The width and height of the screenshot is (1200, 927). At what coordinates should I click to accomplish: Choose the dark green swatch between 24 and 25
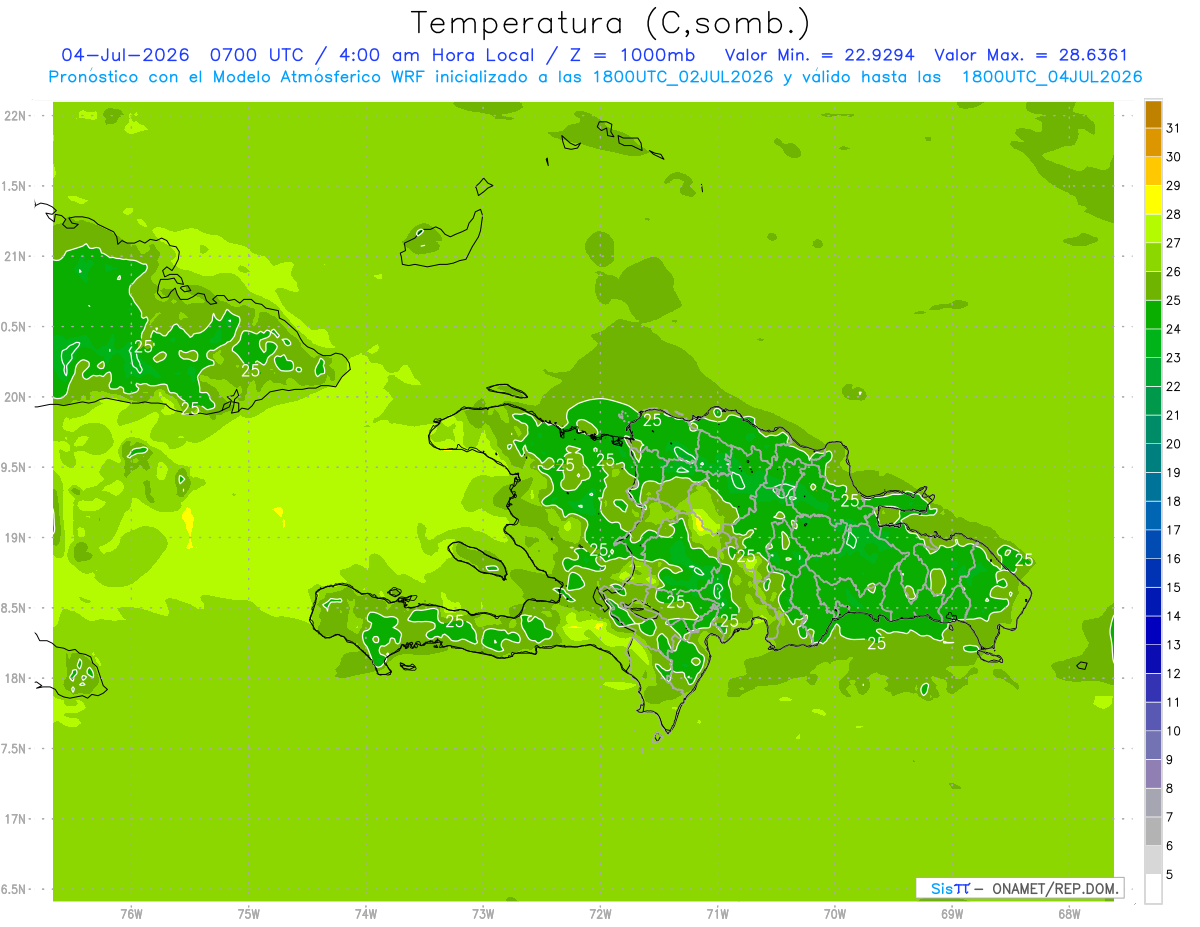1153,315
